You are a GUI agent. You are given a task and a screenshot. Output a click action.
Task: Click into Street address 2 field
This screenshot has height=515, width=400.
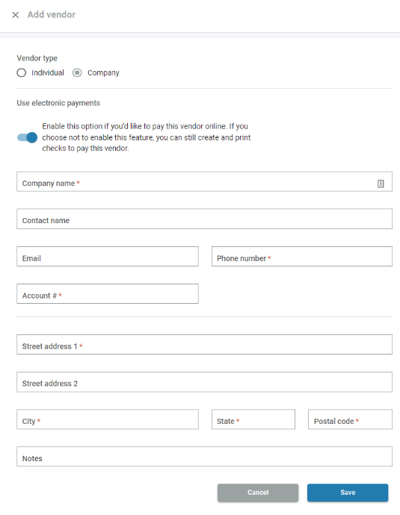tap(204, 382)
